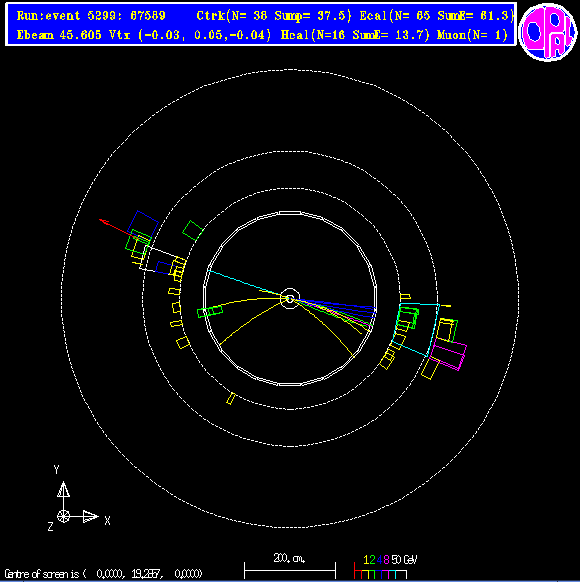Image resolution: width=580 pixels, height=582 pixels.
Task: Select the Z axis circle symbol
Action: [x=63, y=516]
